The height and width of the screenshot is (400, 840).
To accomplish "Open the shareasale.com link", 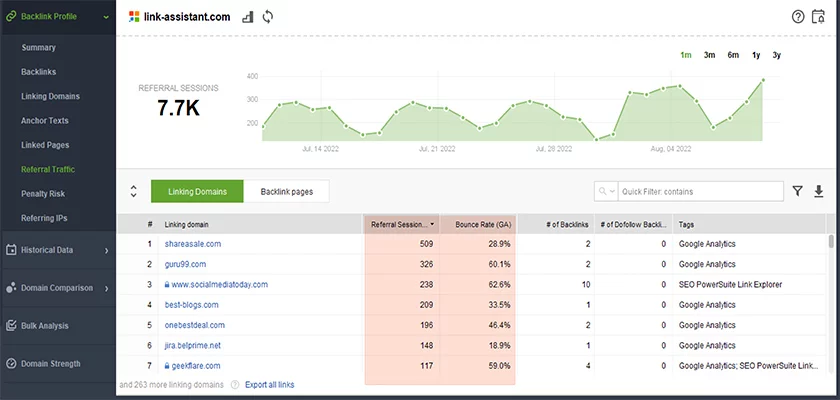I will coord(193,244).
